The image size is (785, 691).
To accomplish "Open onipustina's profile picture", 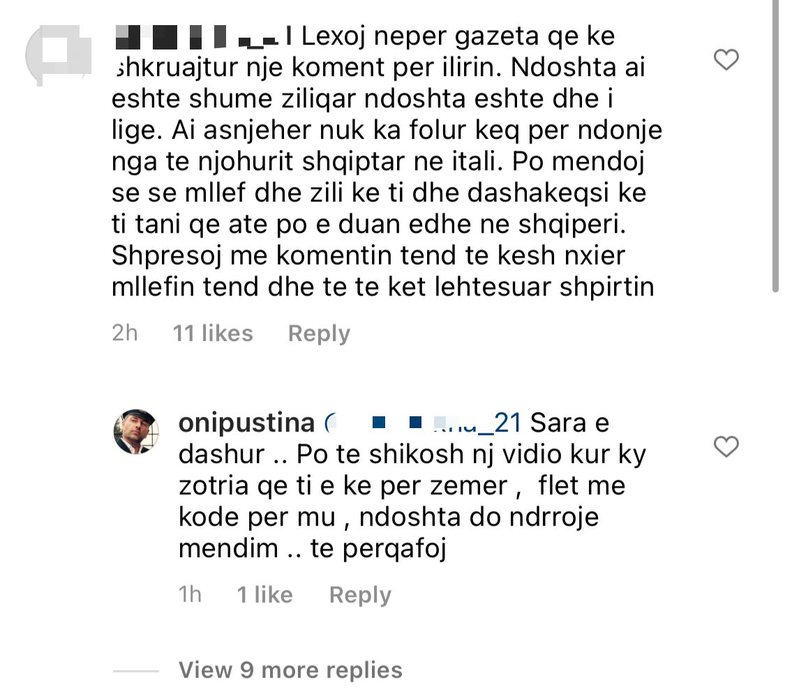I will click(x=136, y=432).
